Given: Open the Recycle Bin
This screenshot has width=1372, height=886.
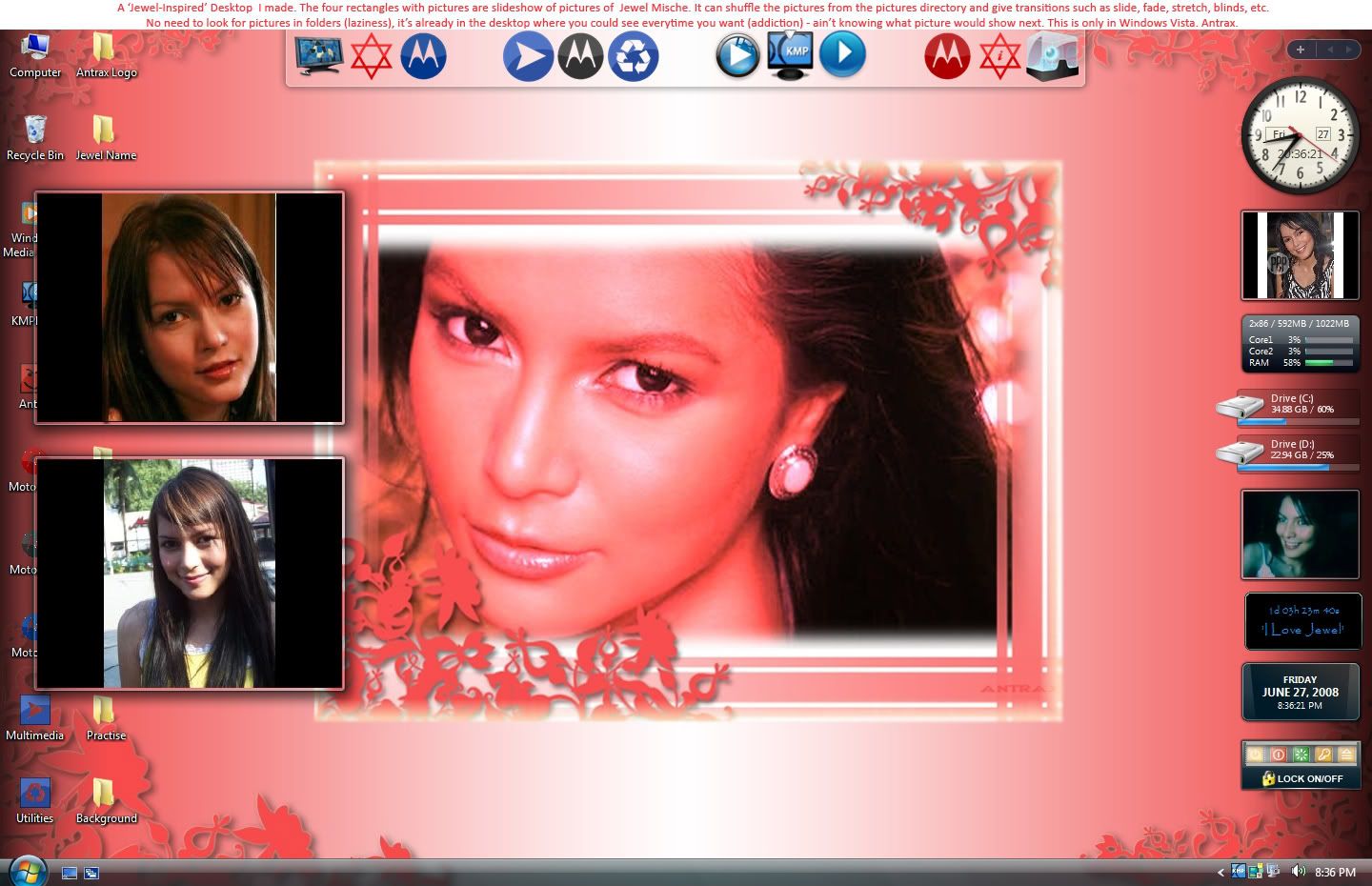Looking at the screenshot, I should point(35,138).
